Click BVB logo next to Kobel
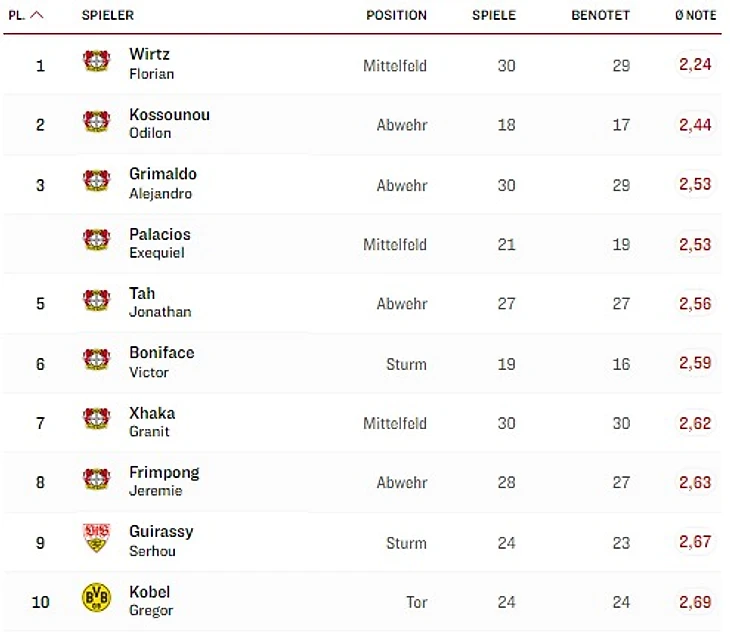Image resolution: width=730 pixels, height=632 pixels. click(96, 597)
